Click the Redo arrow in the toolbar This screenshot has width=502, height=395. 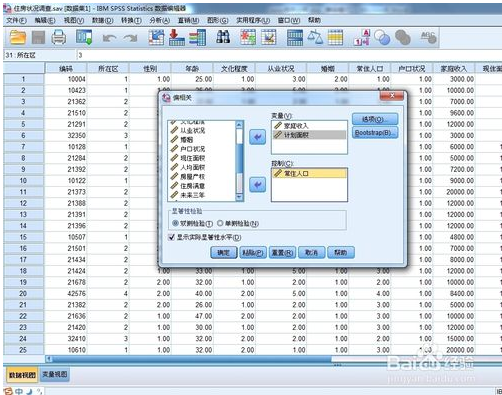click(x=131, y=38)
